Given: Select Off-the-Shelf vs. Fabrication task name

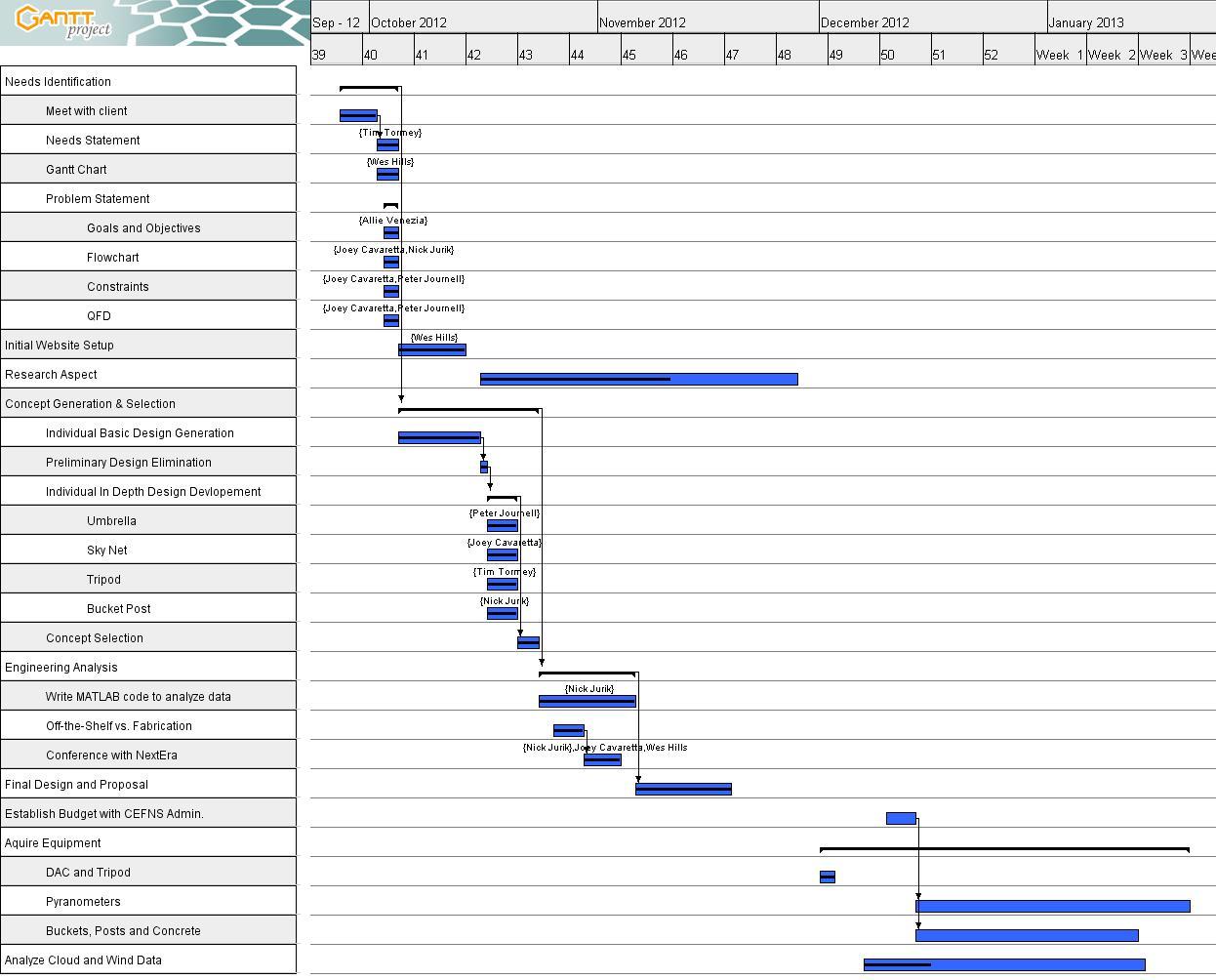Looking at the screenshot, I should click(x=118, y=726).
